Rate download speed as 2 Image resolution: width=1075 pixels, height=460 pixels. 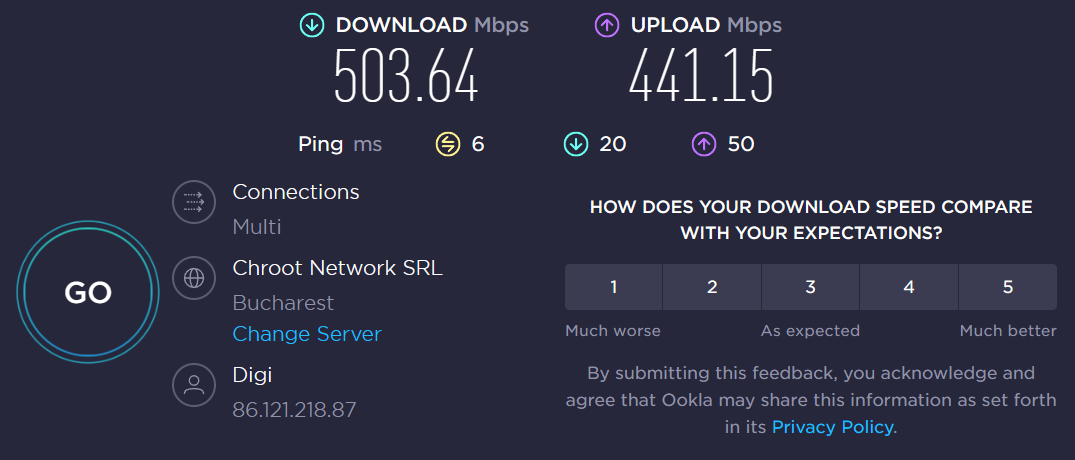pyautogui.click(x=712, y=287)
